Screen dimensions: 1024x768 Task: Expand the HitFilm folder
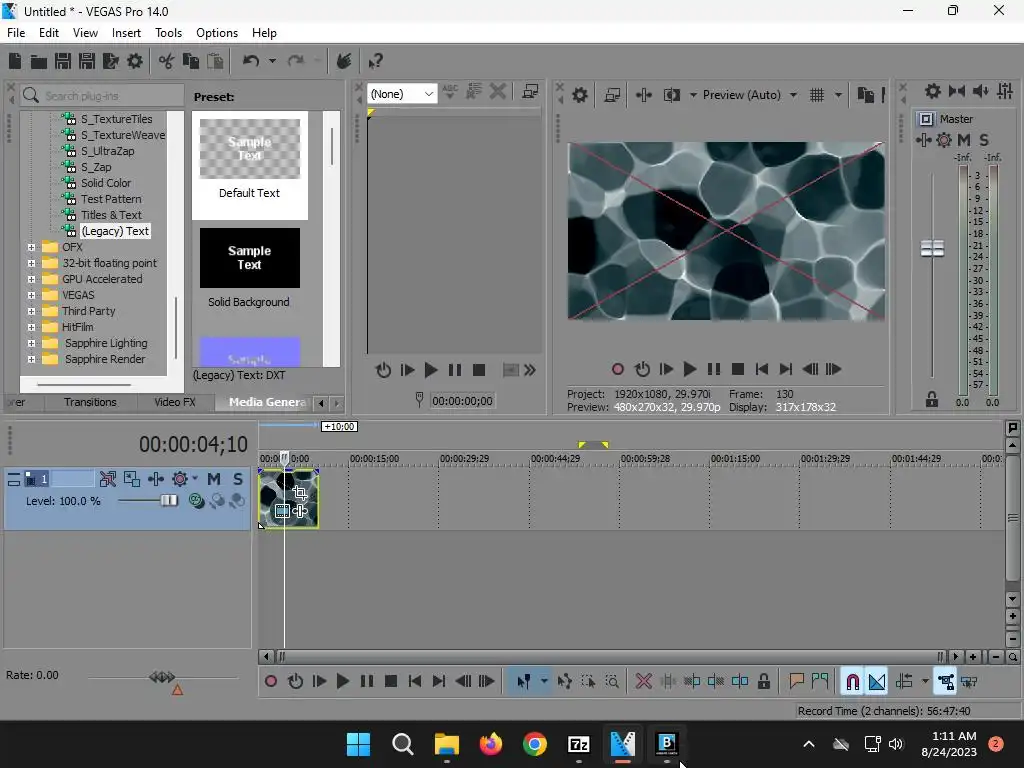(31, 327)
